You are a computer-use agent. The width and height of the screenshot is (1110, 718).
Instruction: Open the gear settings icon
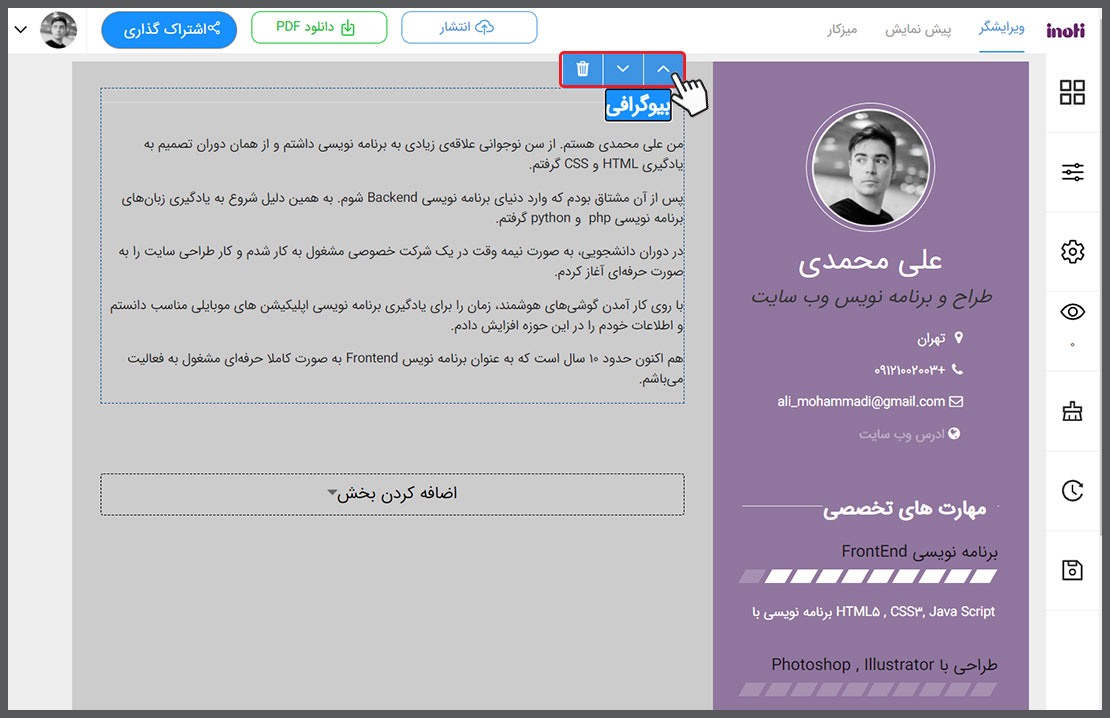(x=1072, y=252)
